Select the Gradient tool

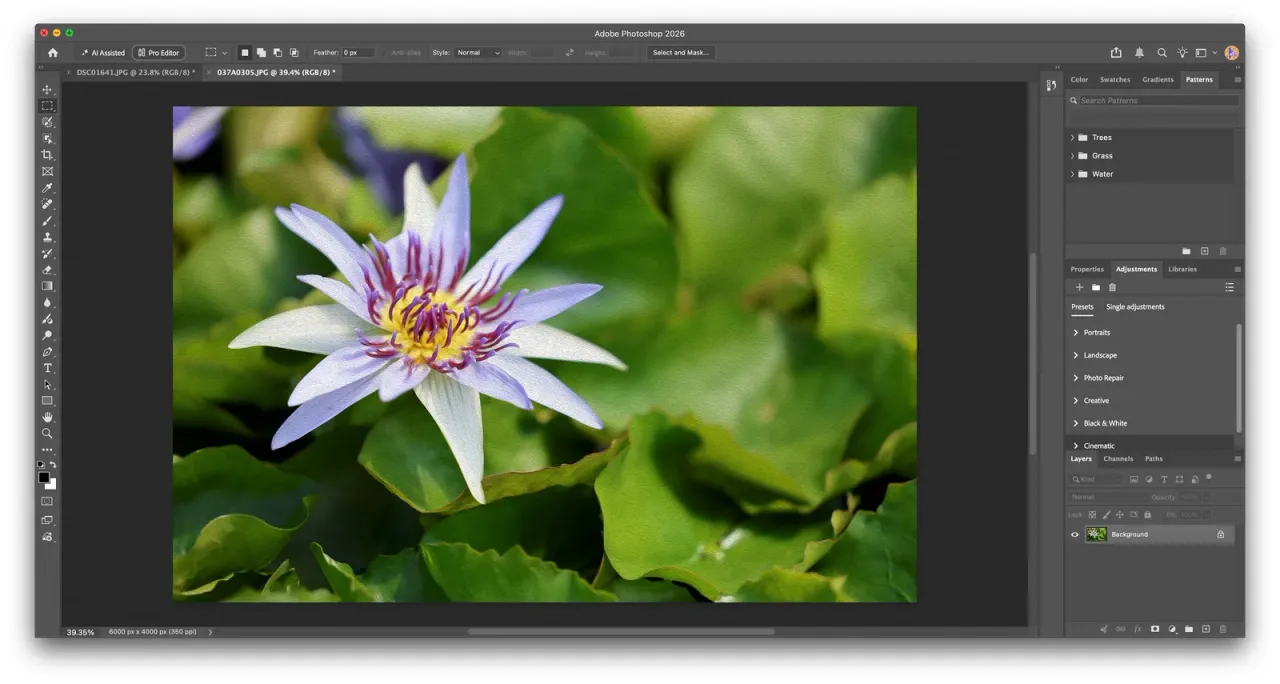[x=47, y=286]
